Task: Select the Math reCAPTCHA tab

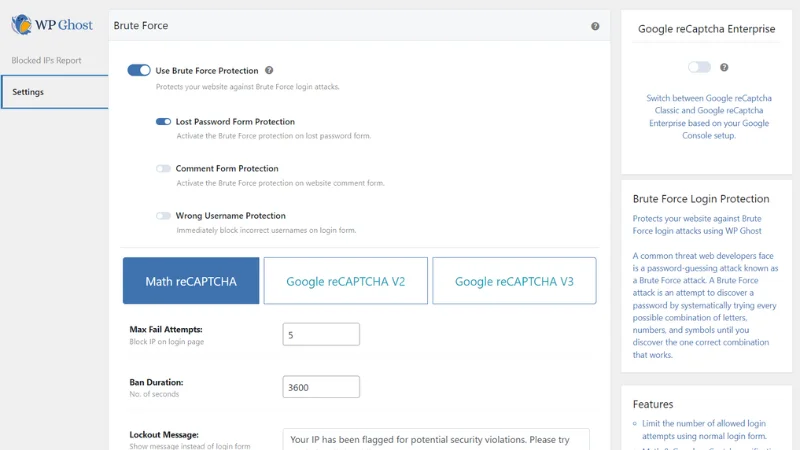Action: coord(191,281)
